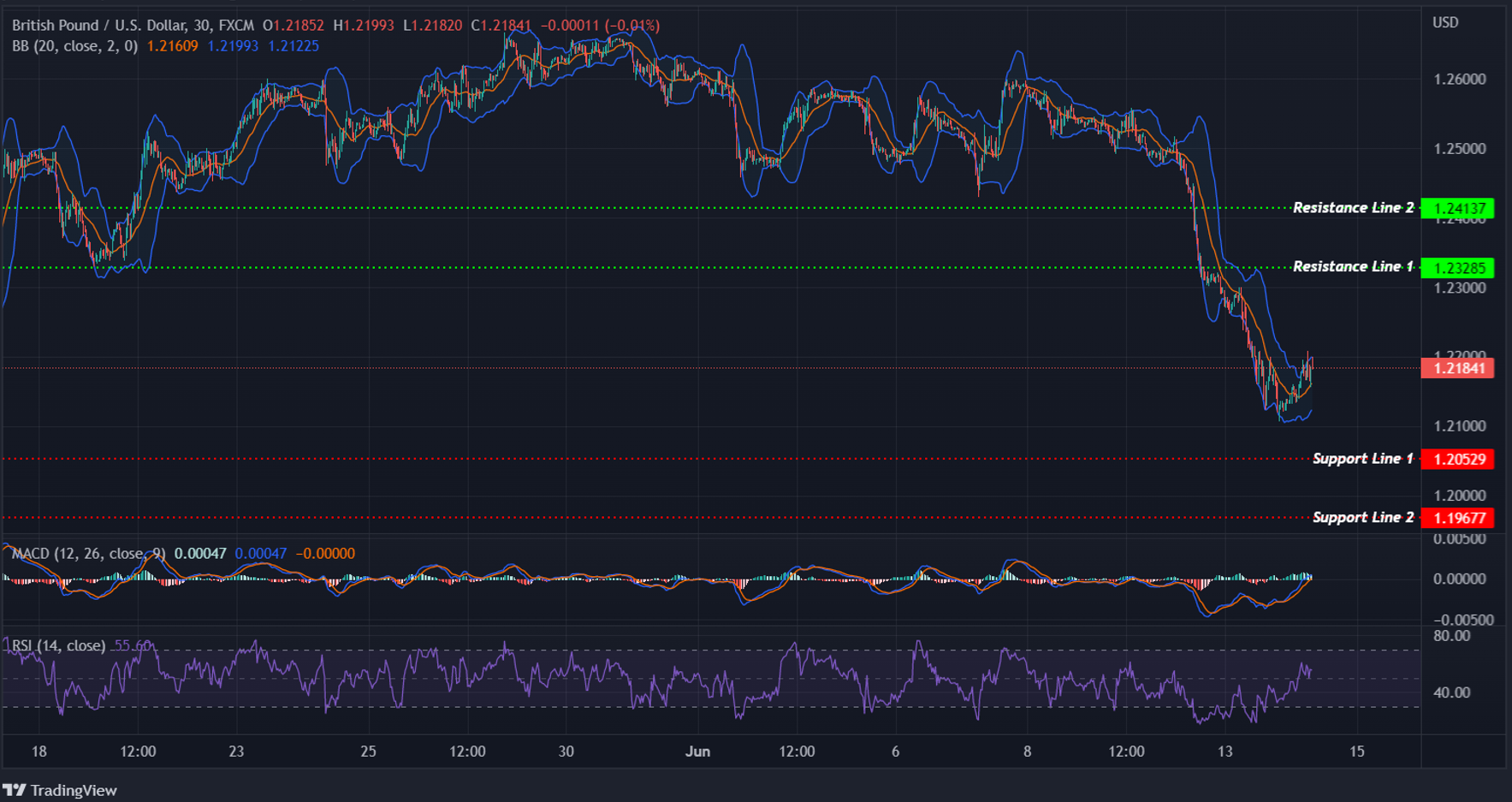Select the RSI (14, close) indicator legend
1512x802 pixels.
click(x=56, y=646)
